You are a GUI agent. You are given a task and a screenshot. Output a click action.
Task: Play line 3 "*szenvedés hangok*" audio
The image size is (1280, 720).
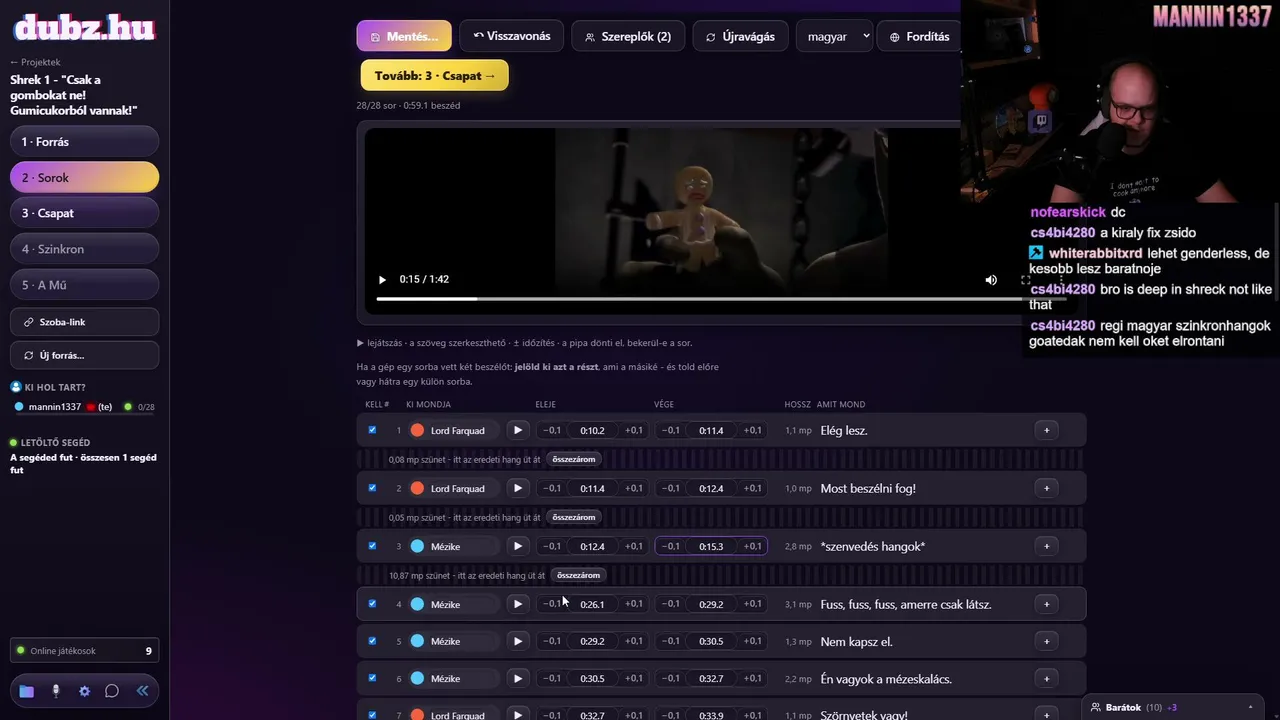point(517,546)
